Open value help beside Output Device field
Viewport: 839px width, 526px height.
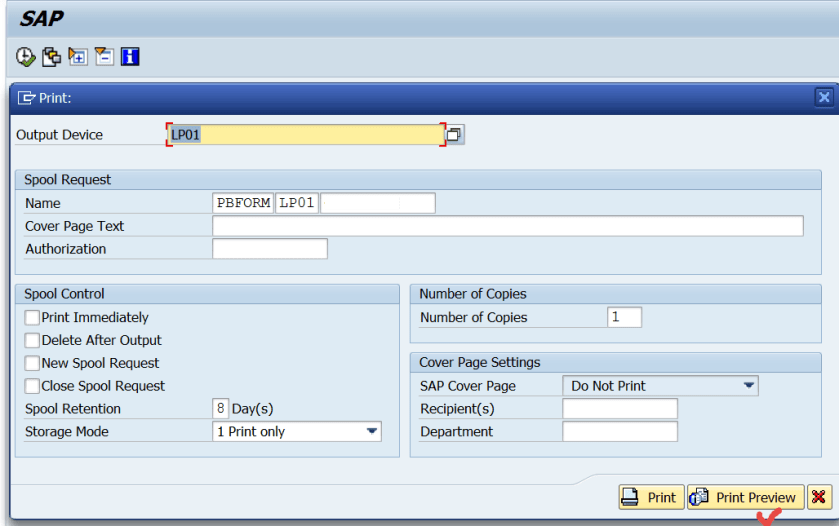click(454, 134)
